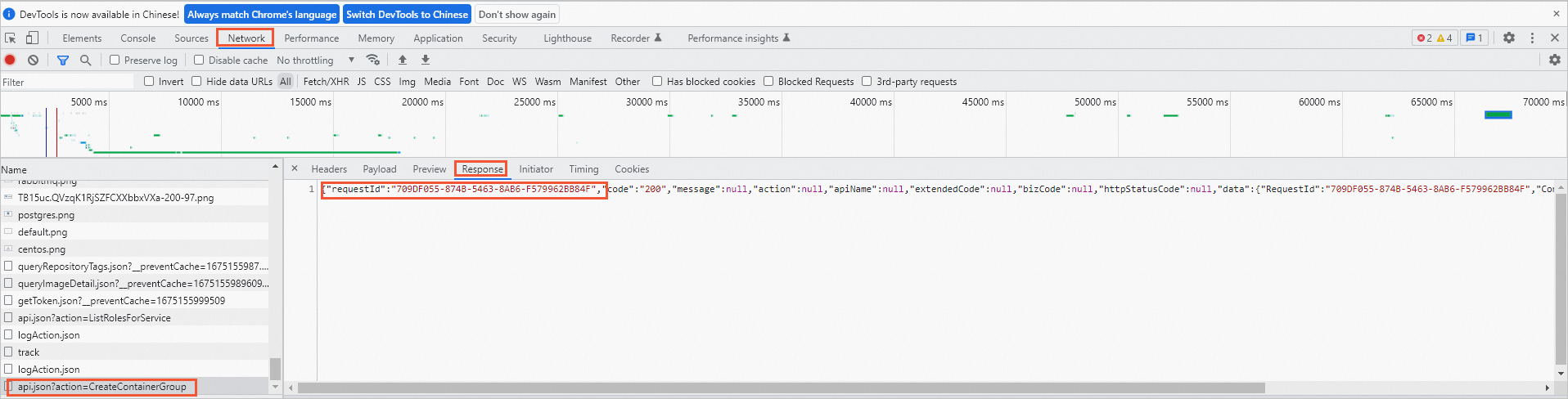Open the Performance panel

pyautogui.click(x=311, y=38)
